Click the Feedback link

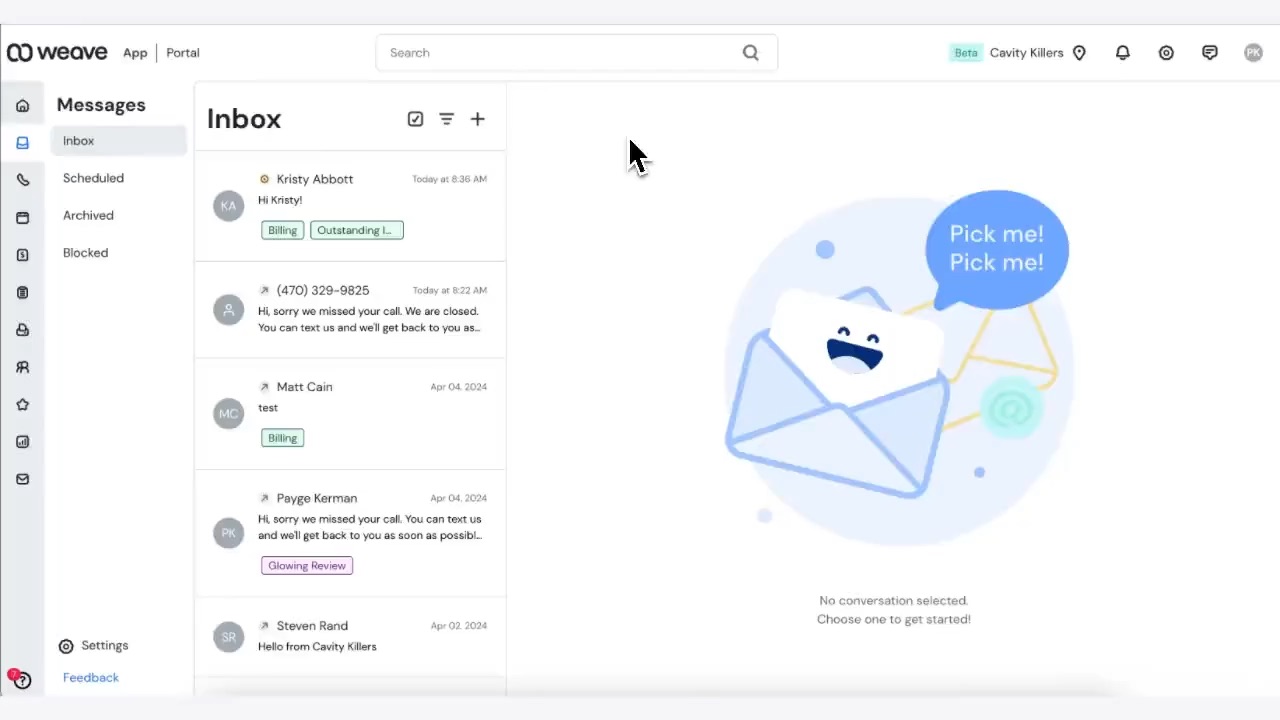click(91, 678)
